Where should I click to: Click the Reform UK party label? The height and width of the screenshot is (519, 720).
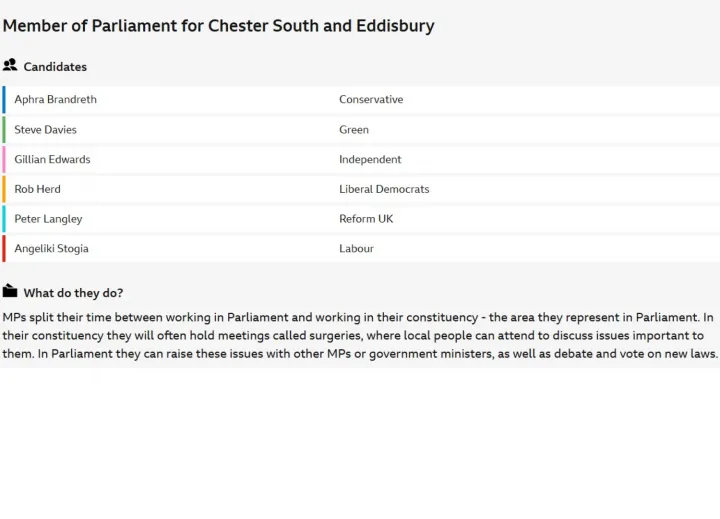click(366, 219)
